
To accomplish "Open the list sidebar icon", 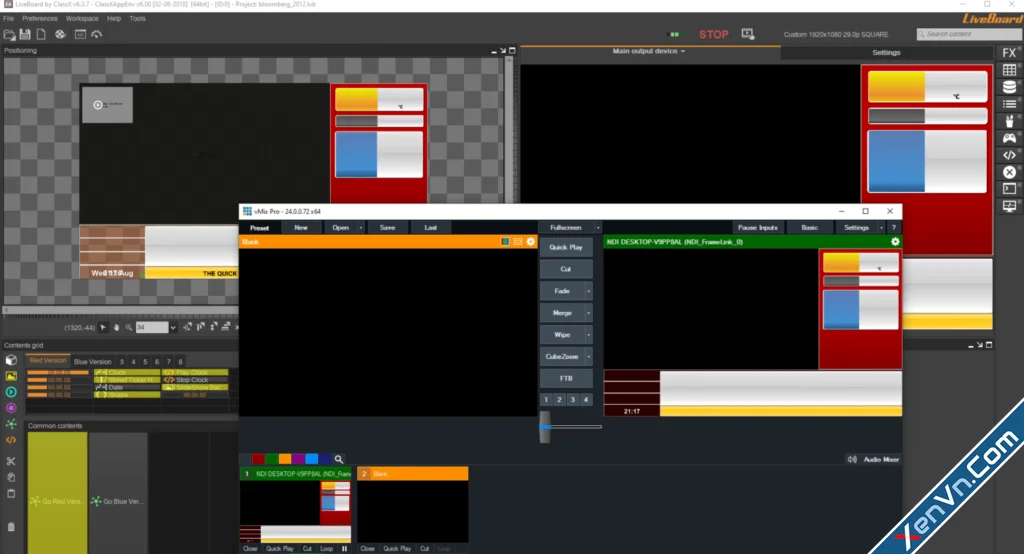I will coord(1010,104).
